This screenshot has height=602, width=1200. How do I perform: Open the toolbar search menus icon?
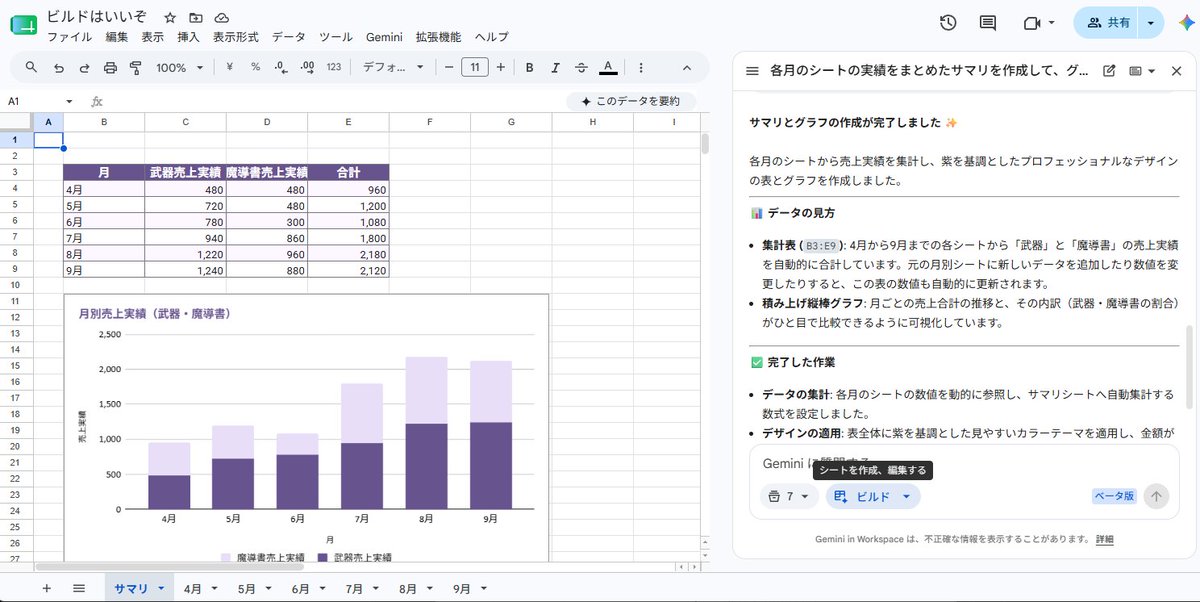(32, 67)
